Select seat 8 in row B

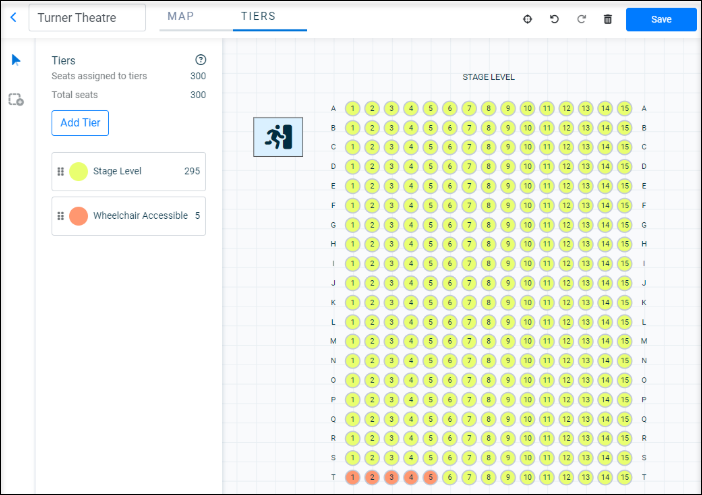pos(488,128)
